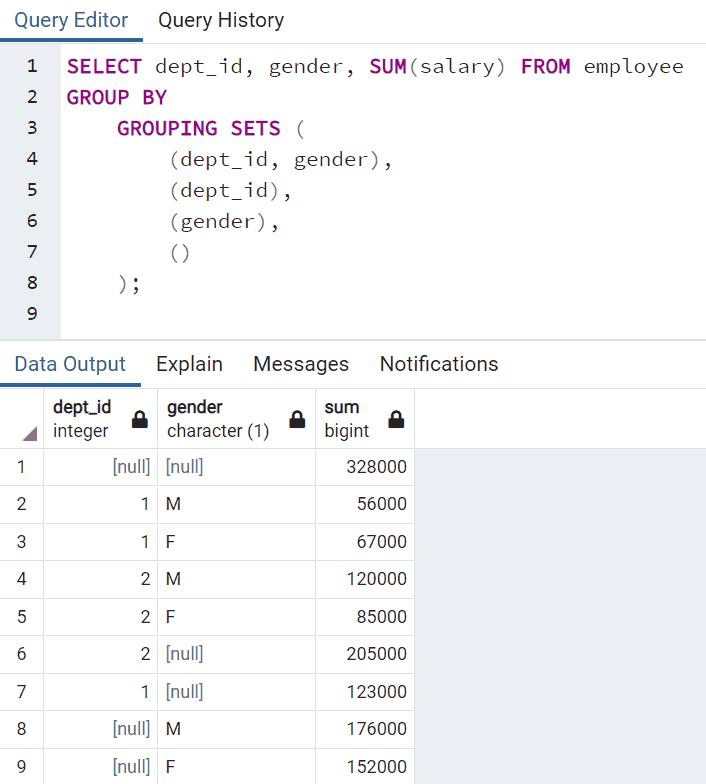This screenshot has width=706, height=784.
Task: Select result row number 1
Action: tap(21, 467)
